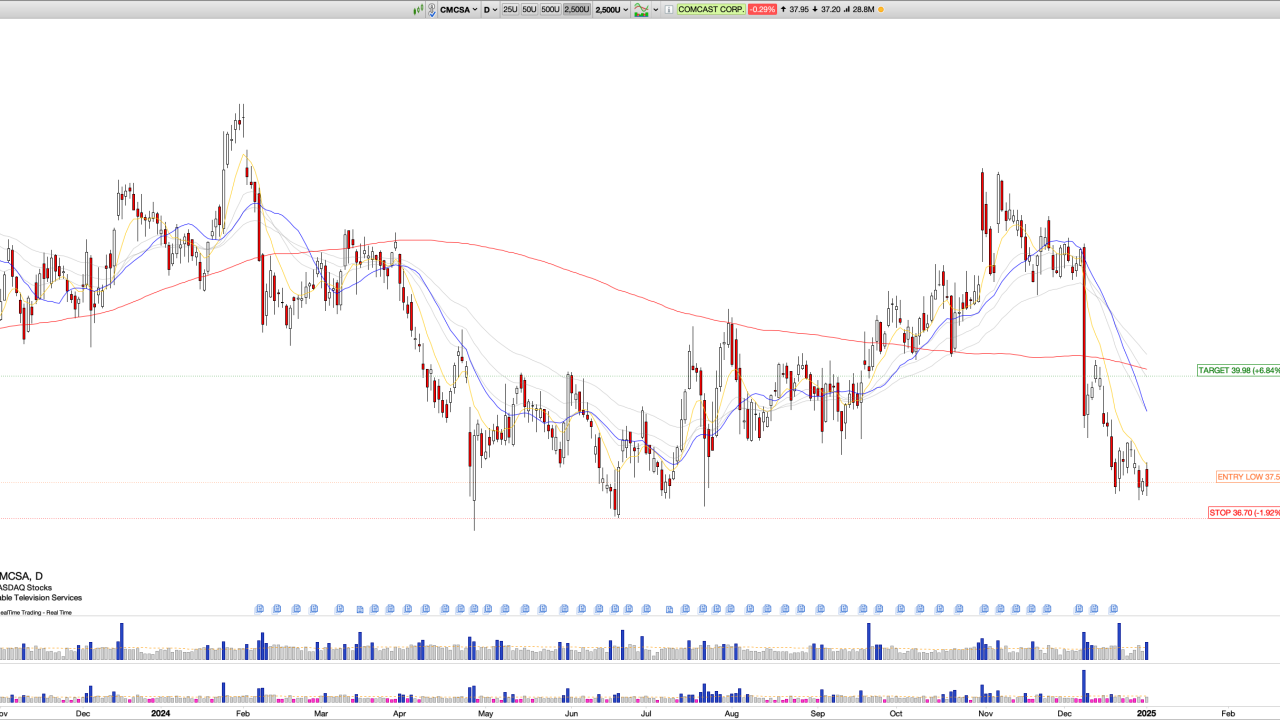The width and height of the screenshot is (1280, 720).
Task: Click the Aug label on time axis
Action: pyautogui.click(x=731, y=714)
